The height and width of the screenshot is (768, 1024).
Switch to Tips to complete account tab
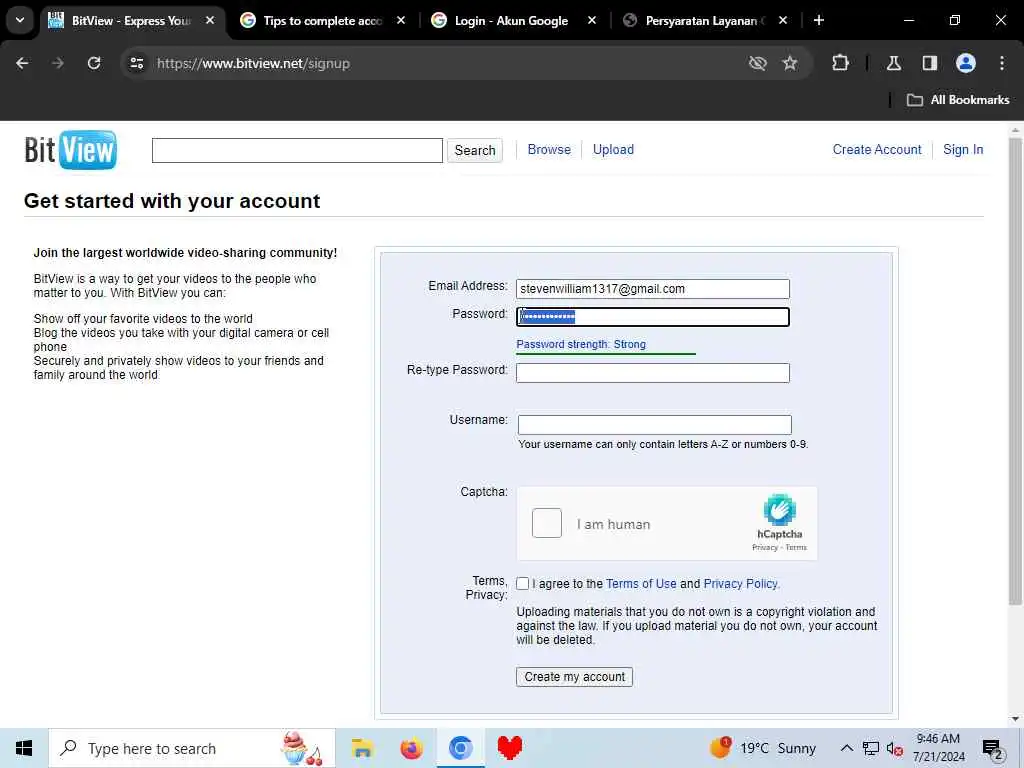[323, 20]
